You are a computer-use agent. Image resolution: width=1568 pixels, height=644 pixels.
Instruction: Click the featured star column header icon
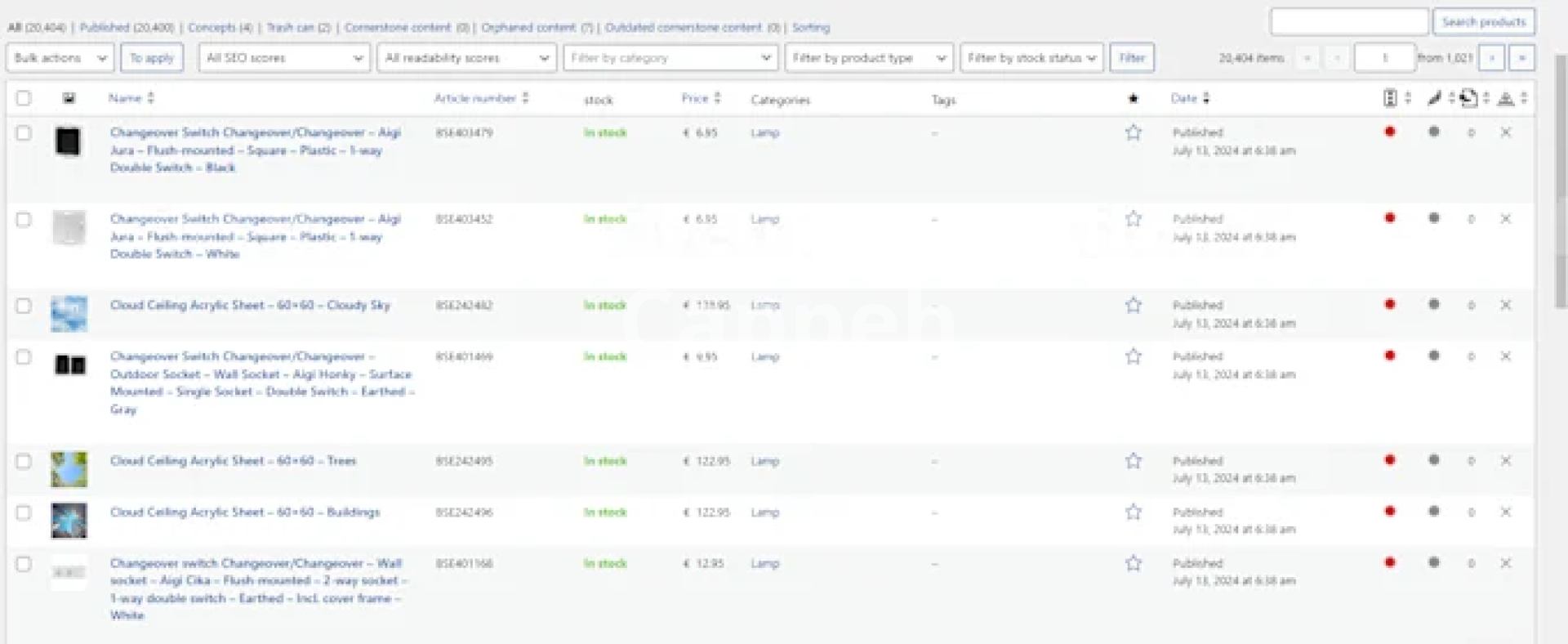point(1133,99)
